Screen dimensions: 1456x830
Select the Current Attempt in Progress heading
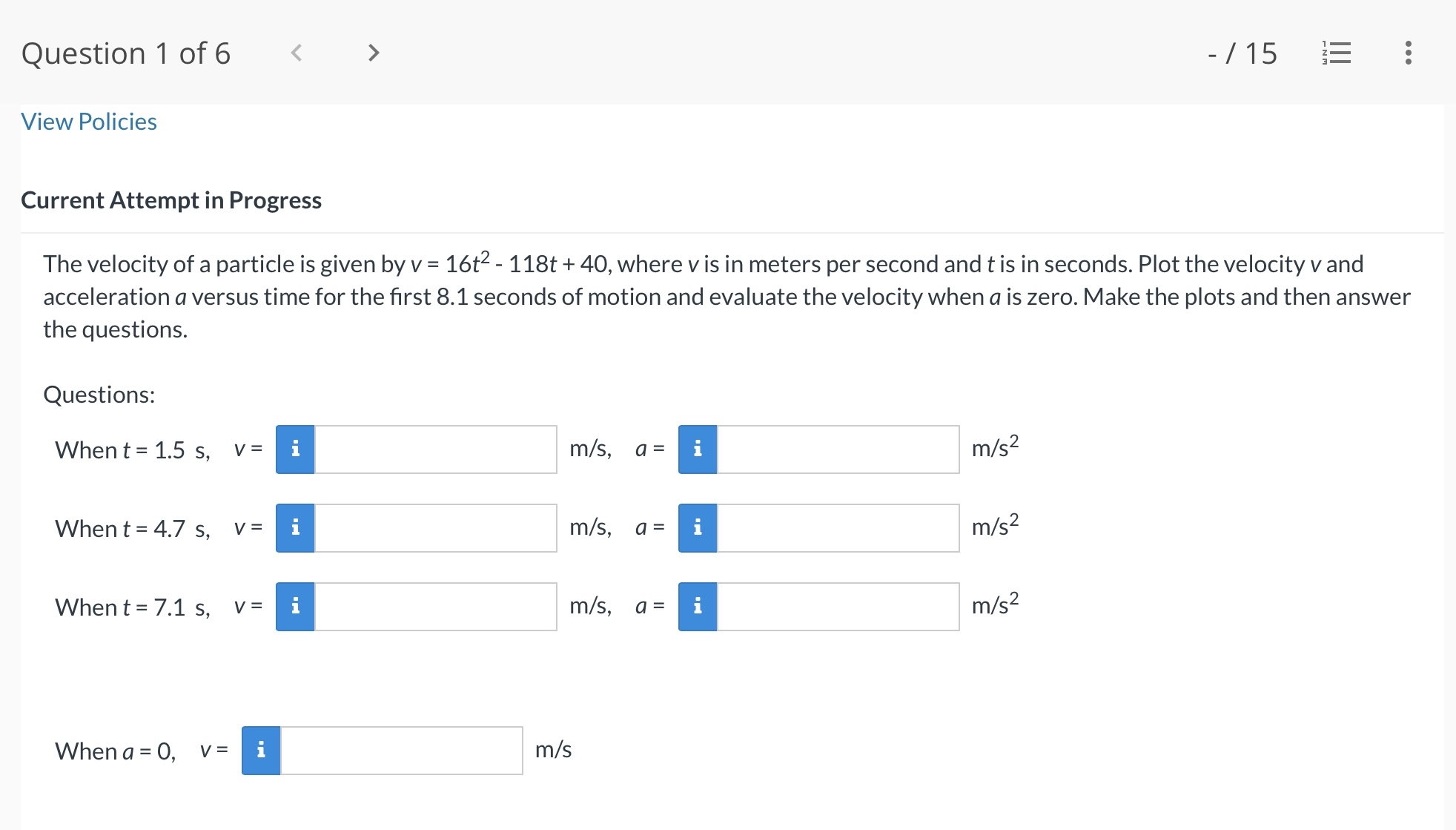pos(171,200)
